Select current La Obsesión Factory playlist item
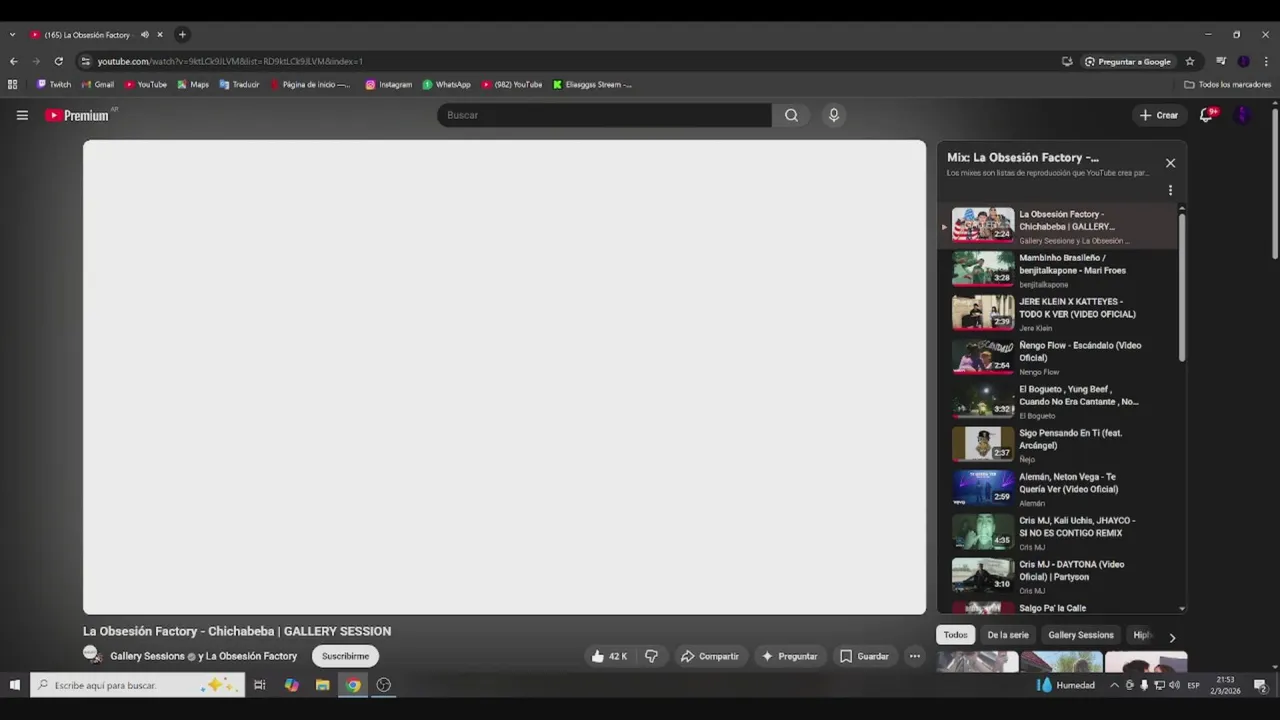 [1060, 226]
